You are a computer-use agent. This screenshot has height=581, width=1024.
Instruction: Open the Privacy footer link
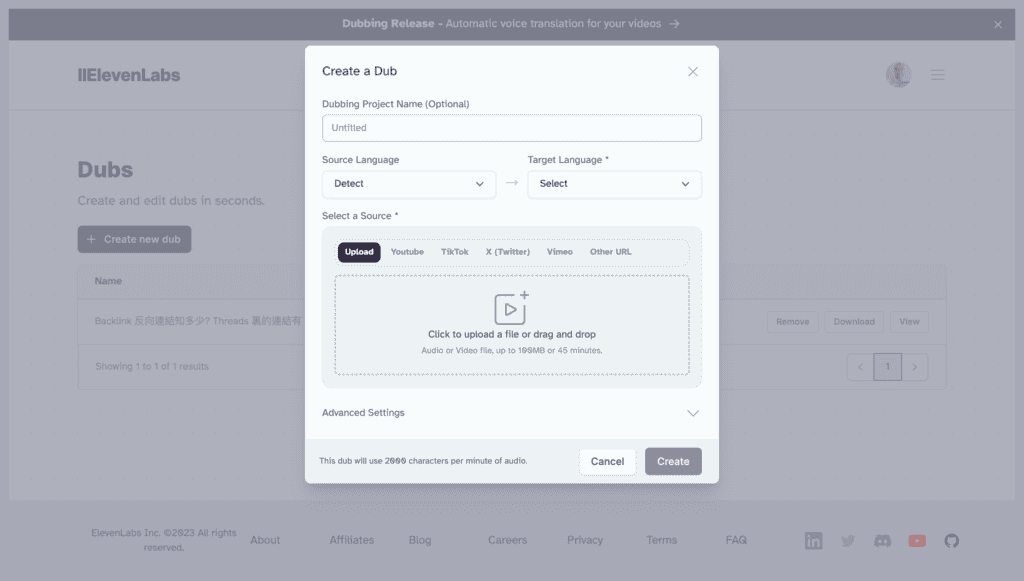pos(585,541)
